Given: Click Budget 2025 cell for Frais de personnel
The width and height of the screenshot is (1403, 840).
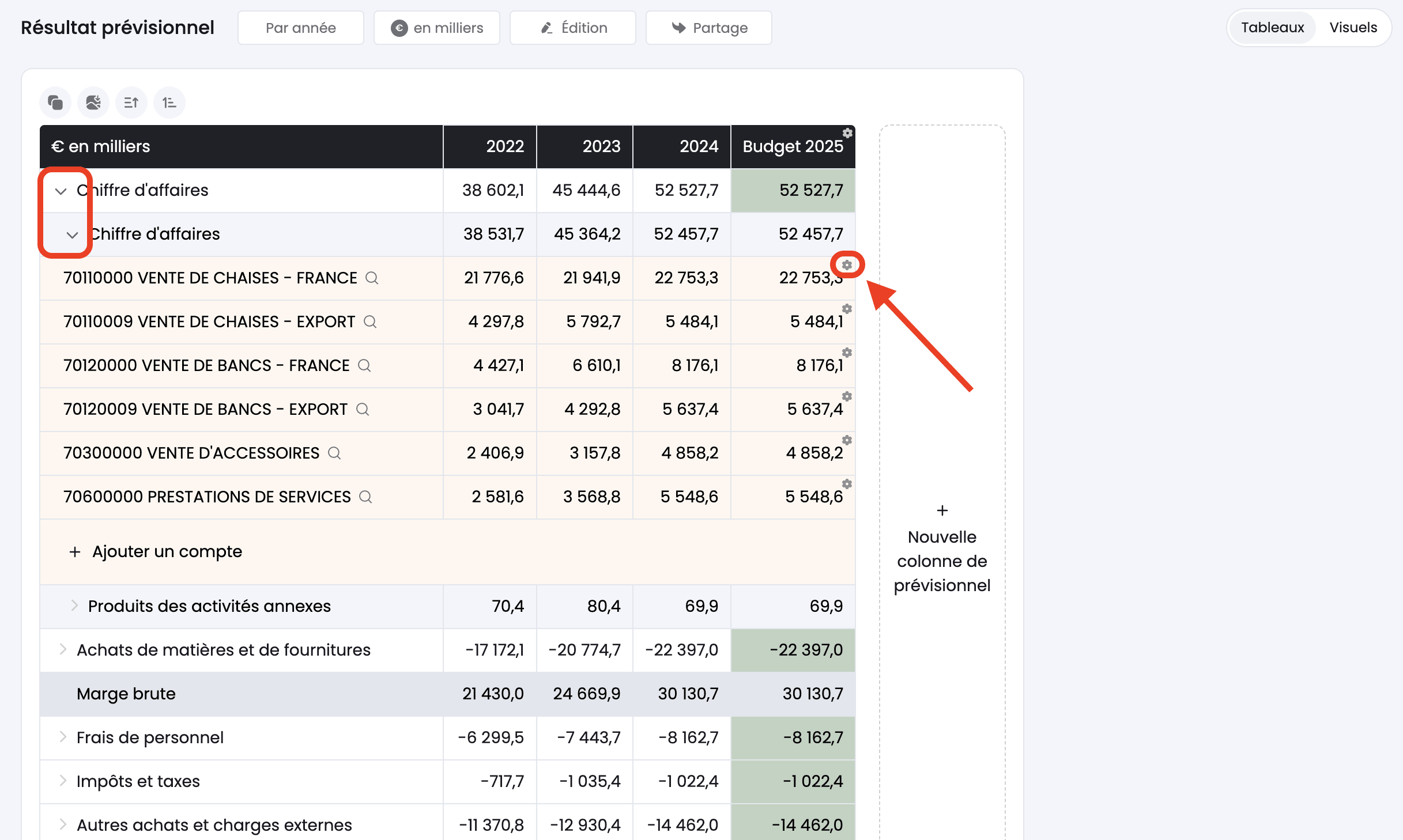Looking at the screenshot, I should click(793, 737).
